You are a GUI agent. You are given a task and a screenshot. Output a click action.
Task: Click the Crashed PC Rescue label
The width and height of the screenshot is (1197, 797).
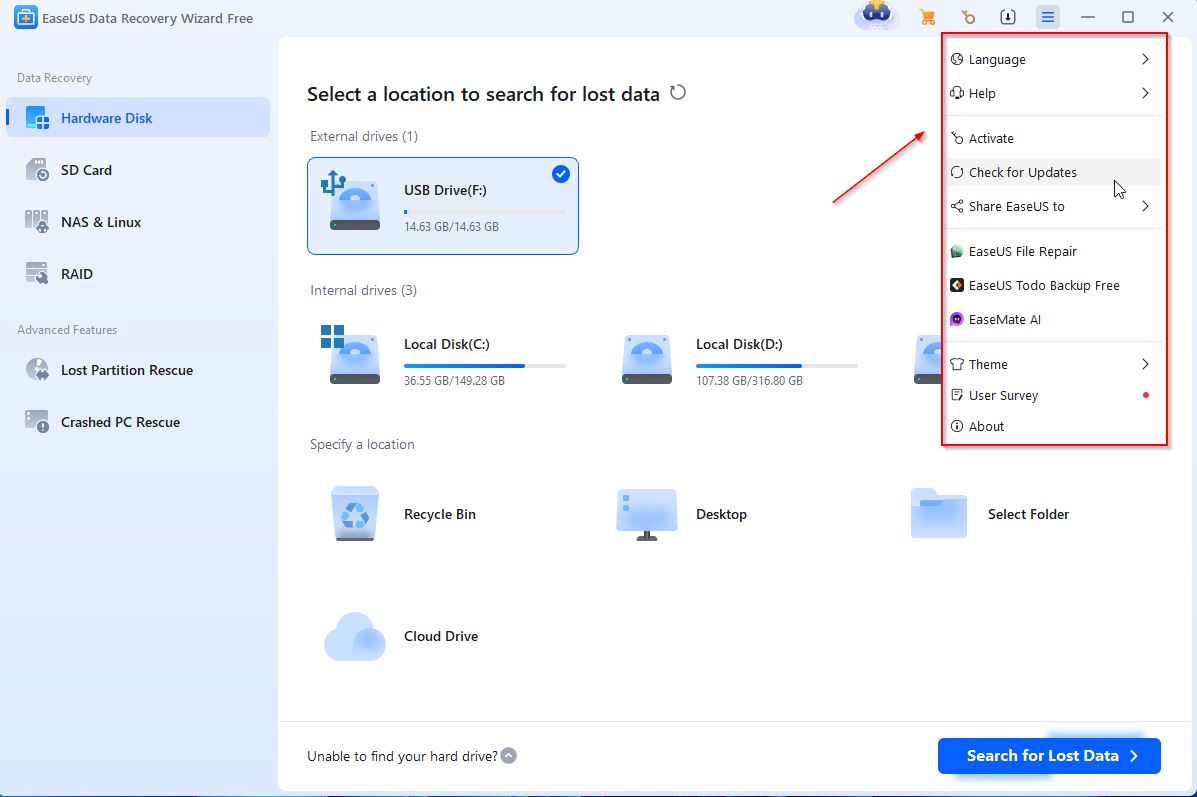pos(121,422)
